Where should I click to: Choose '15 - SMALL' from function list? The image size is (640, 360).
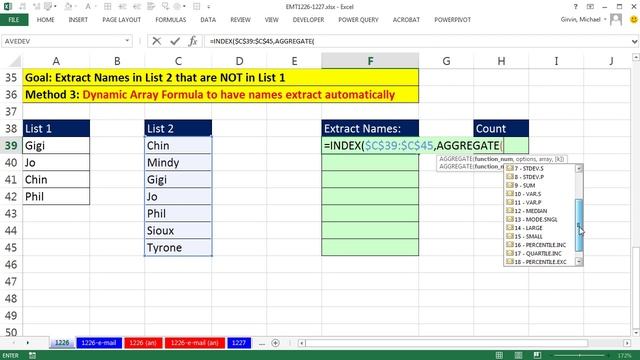coord(539,236)
